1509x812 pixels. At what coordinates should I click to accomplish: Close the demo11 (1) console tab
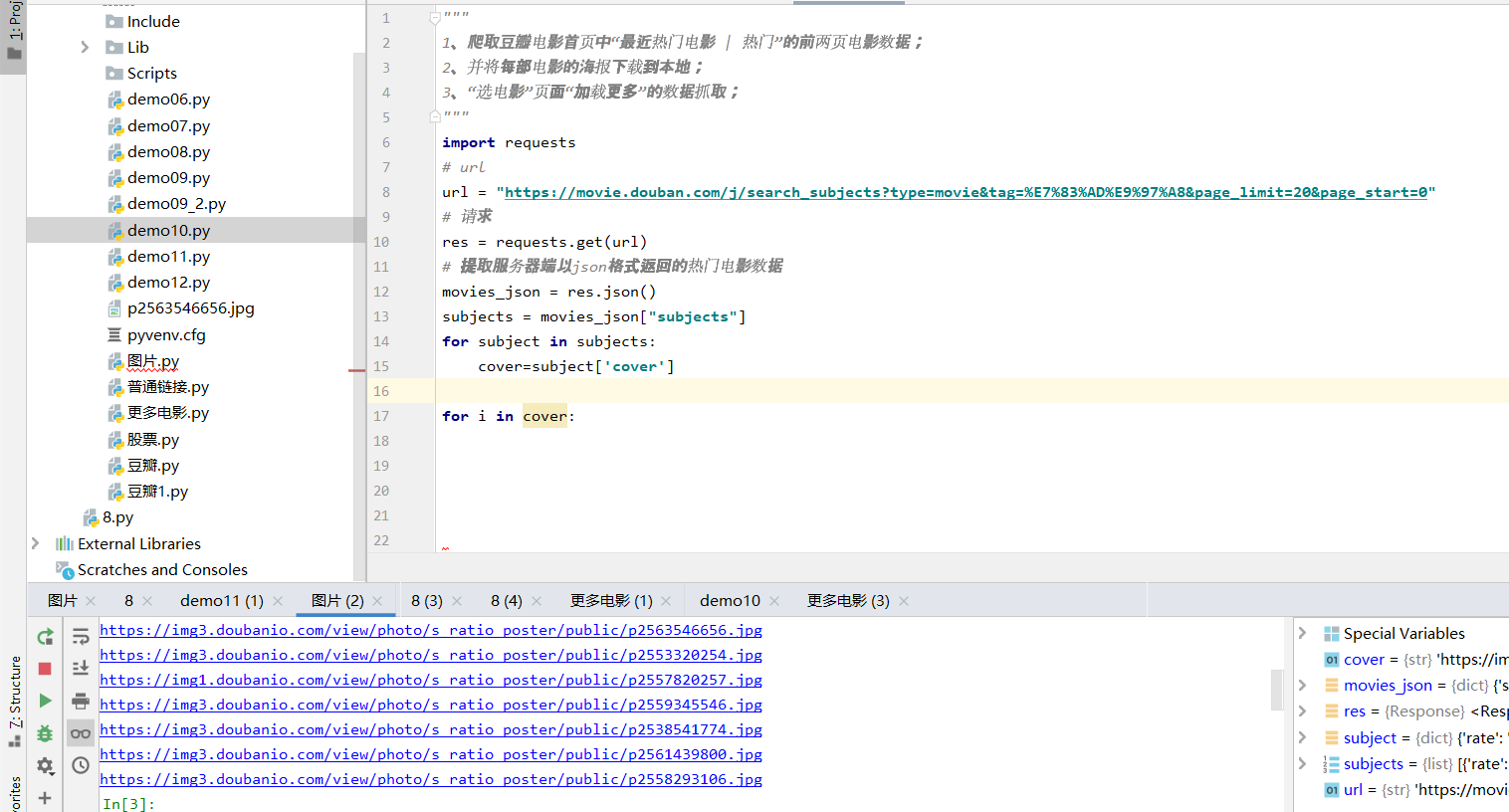278,601
